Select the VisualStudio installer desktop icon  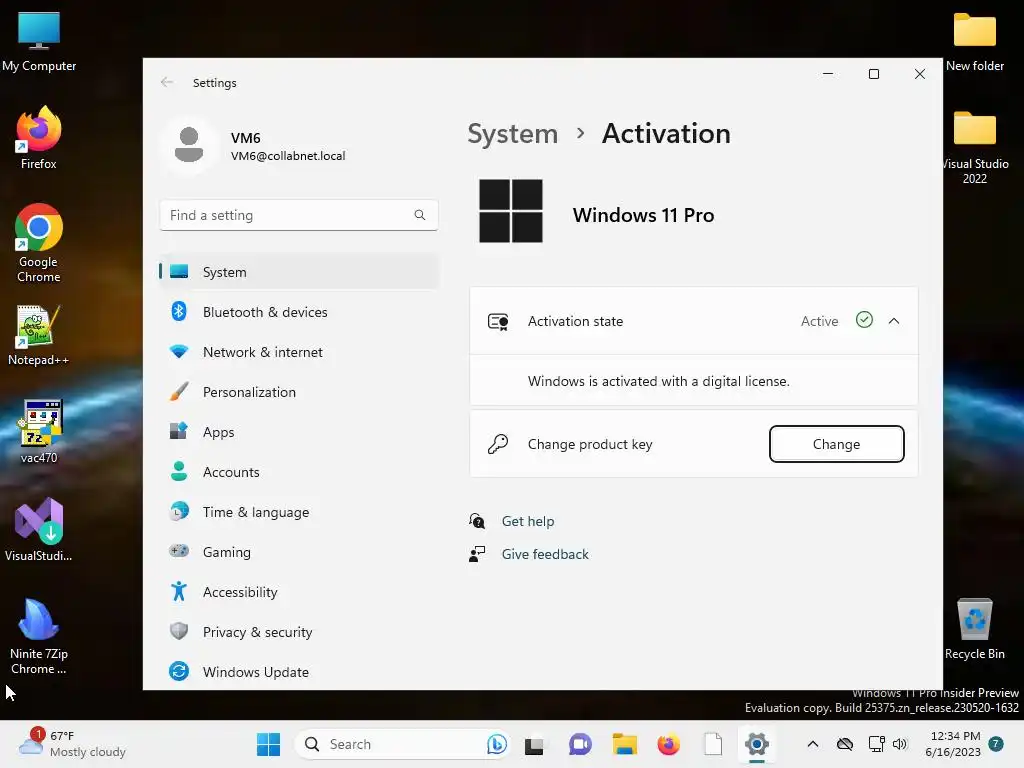coord(39,529)
